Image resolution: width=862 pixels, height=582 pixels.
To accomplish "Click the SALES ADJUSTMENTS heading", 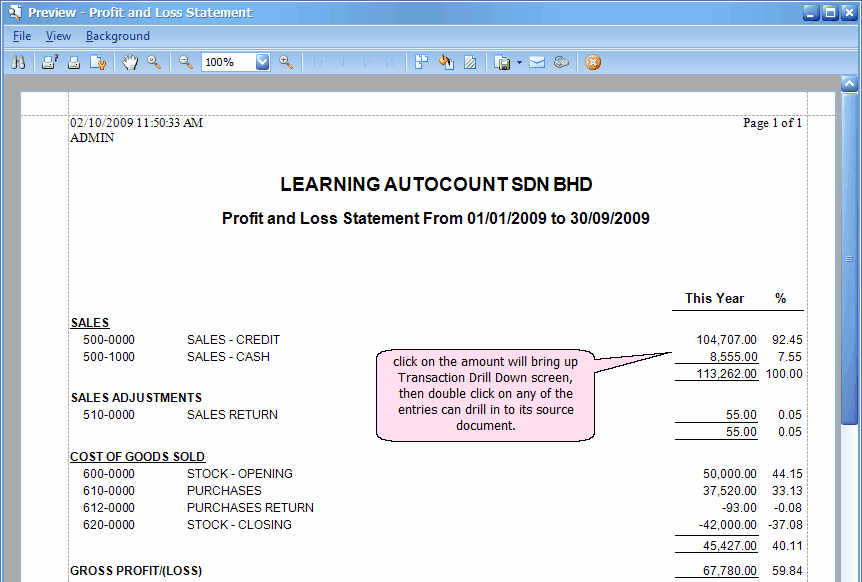I will pos(136,397).
